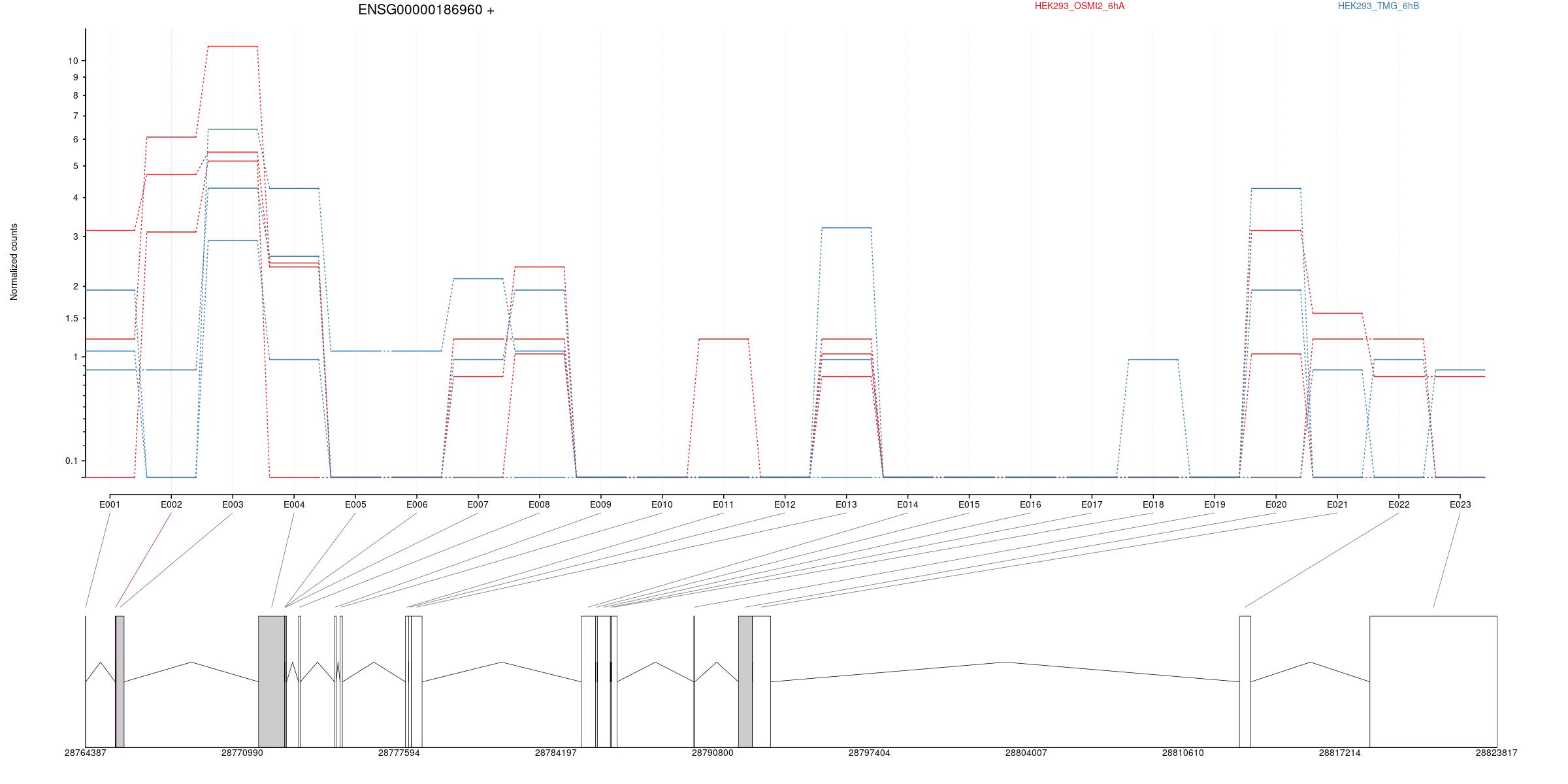Click y-axis tick value 5
This screenshot has height=784, width=1568.
76,166
